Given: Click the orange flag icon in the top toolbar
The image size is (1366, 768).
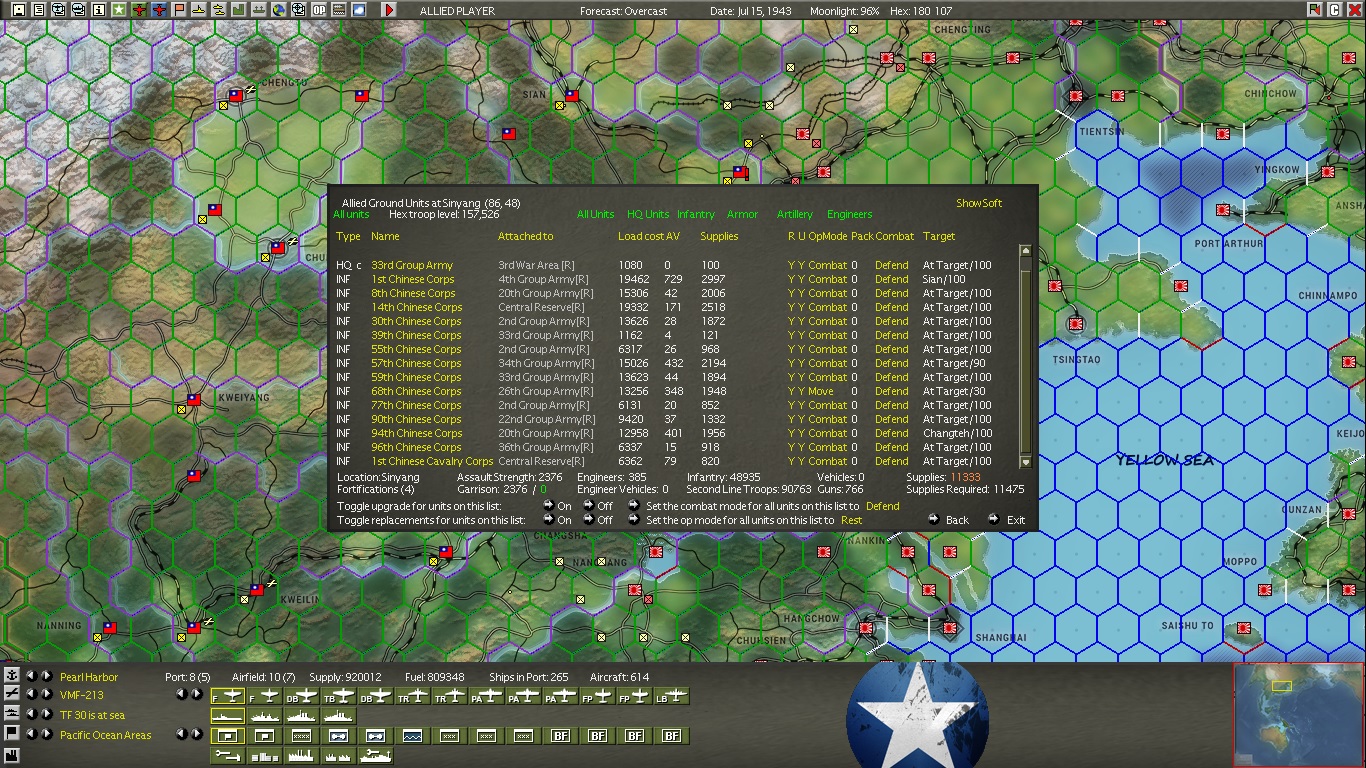Looking at the screenshot, I should tap(179, 10).
